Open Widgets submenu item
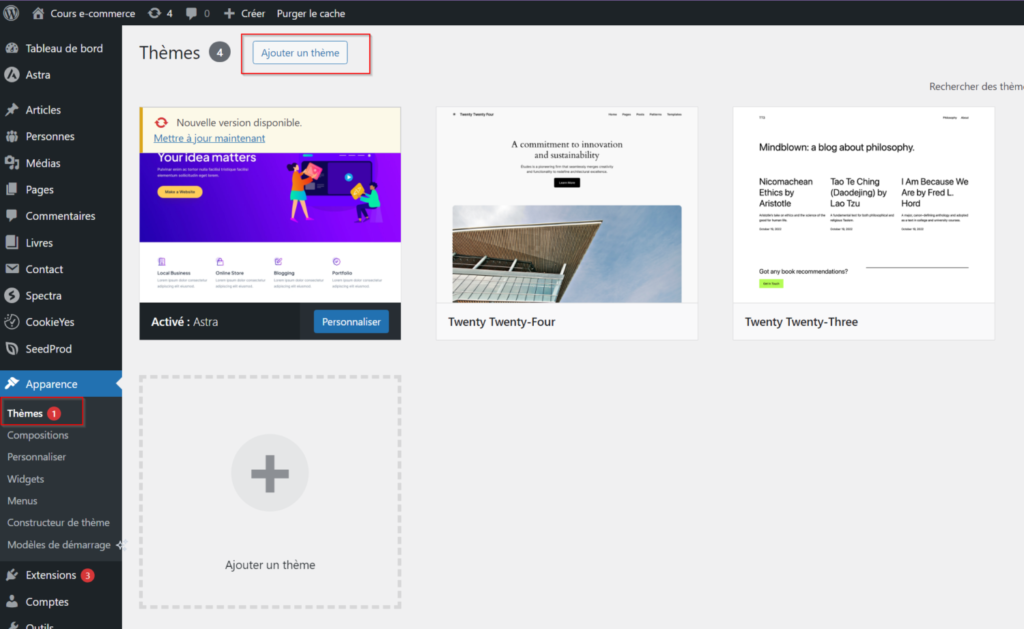This screenshot has height=629, width=1024. [x=25, y=479]
